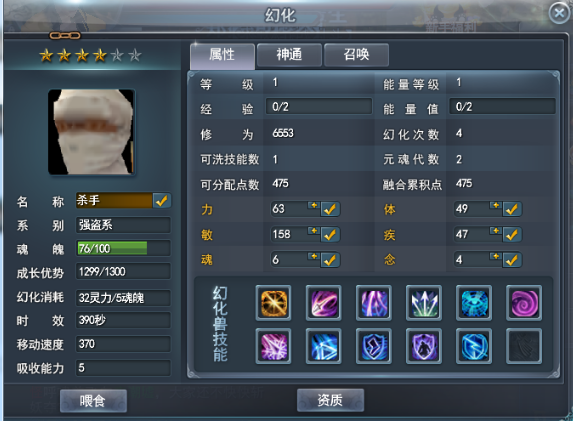Viewport: 573px width, 421px height.
Task: Select the purple spiral vortex skill icon
Action: [x=524, y=303]
